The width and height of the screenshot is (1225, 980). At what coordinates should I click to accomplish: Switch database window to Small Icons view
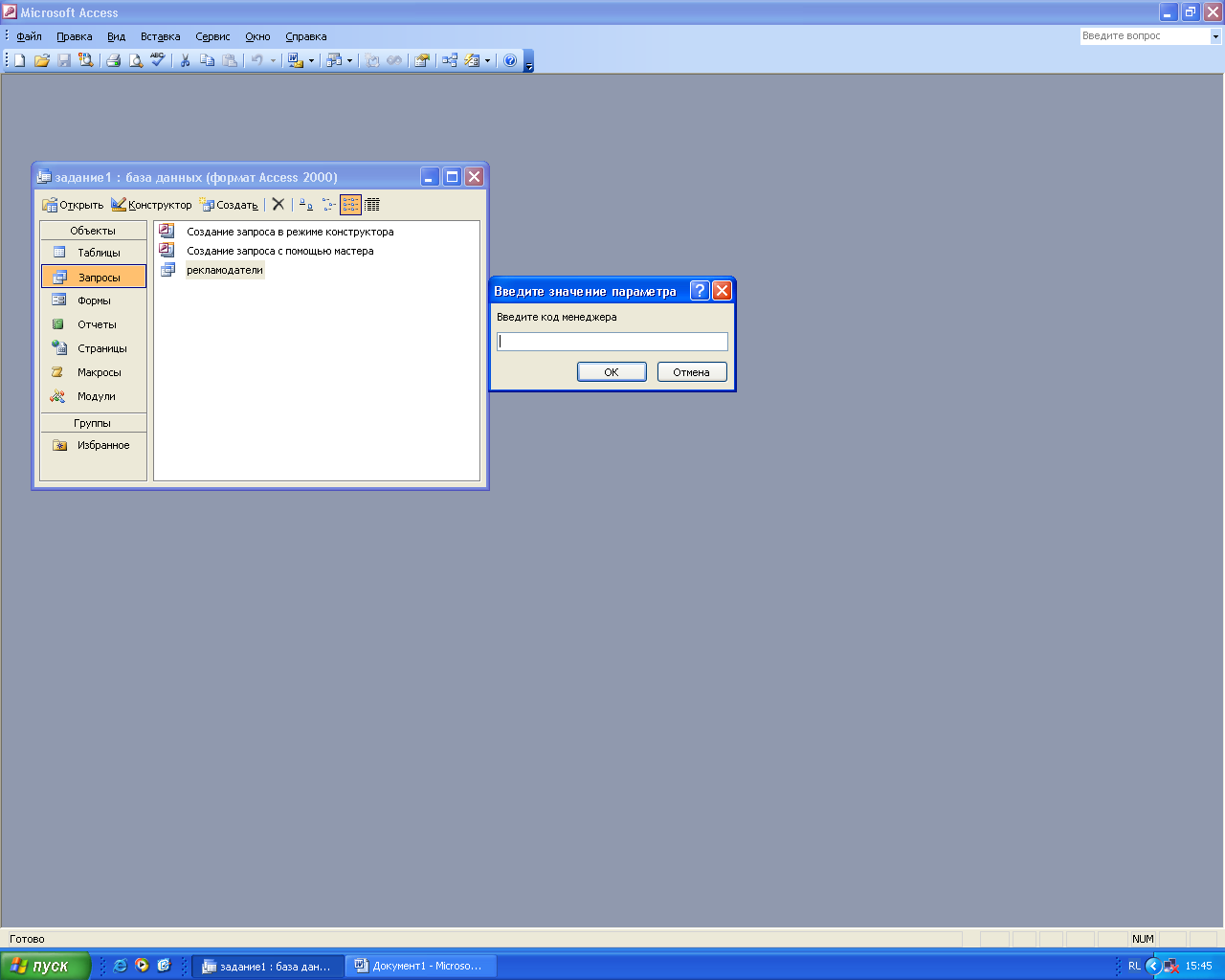[x=328, y=204]
